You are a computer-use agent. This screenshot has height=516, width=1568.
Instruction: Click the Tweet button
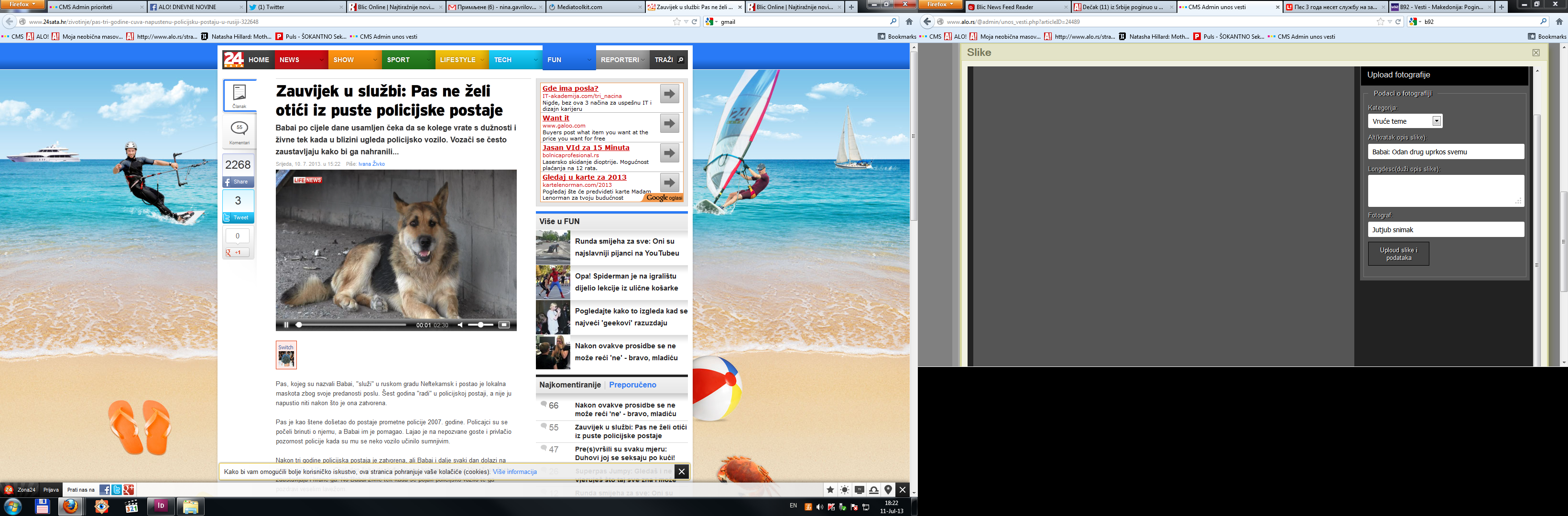[x=238, y=217]
